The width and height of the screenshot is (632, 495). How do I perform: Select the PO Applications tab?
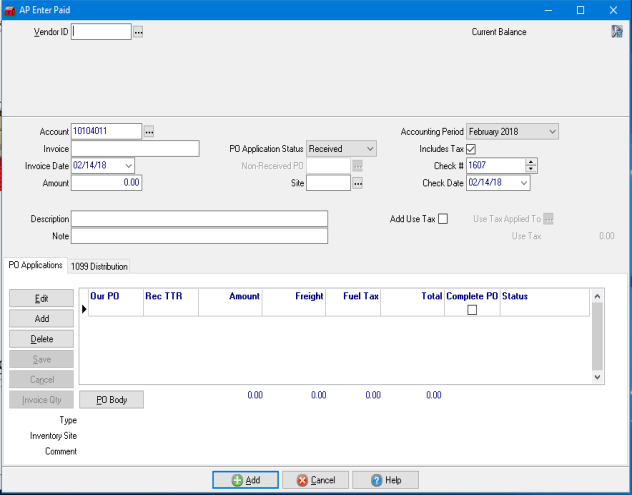pos(35,265)
